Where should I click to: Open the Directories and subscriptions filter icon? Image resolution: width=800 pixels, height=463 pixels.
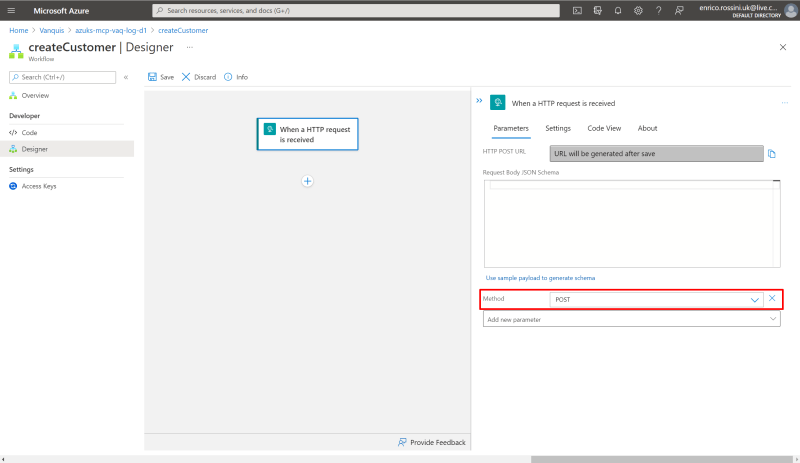tap(597, 10)
